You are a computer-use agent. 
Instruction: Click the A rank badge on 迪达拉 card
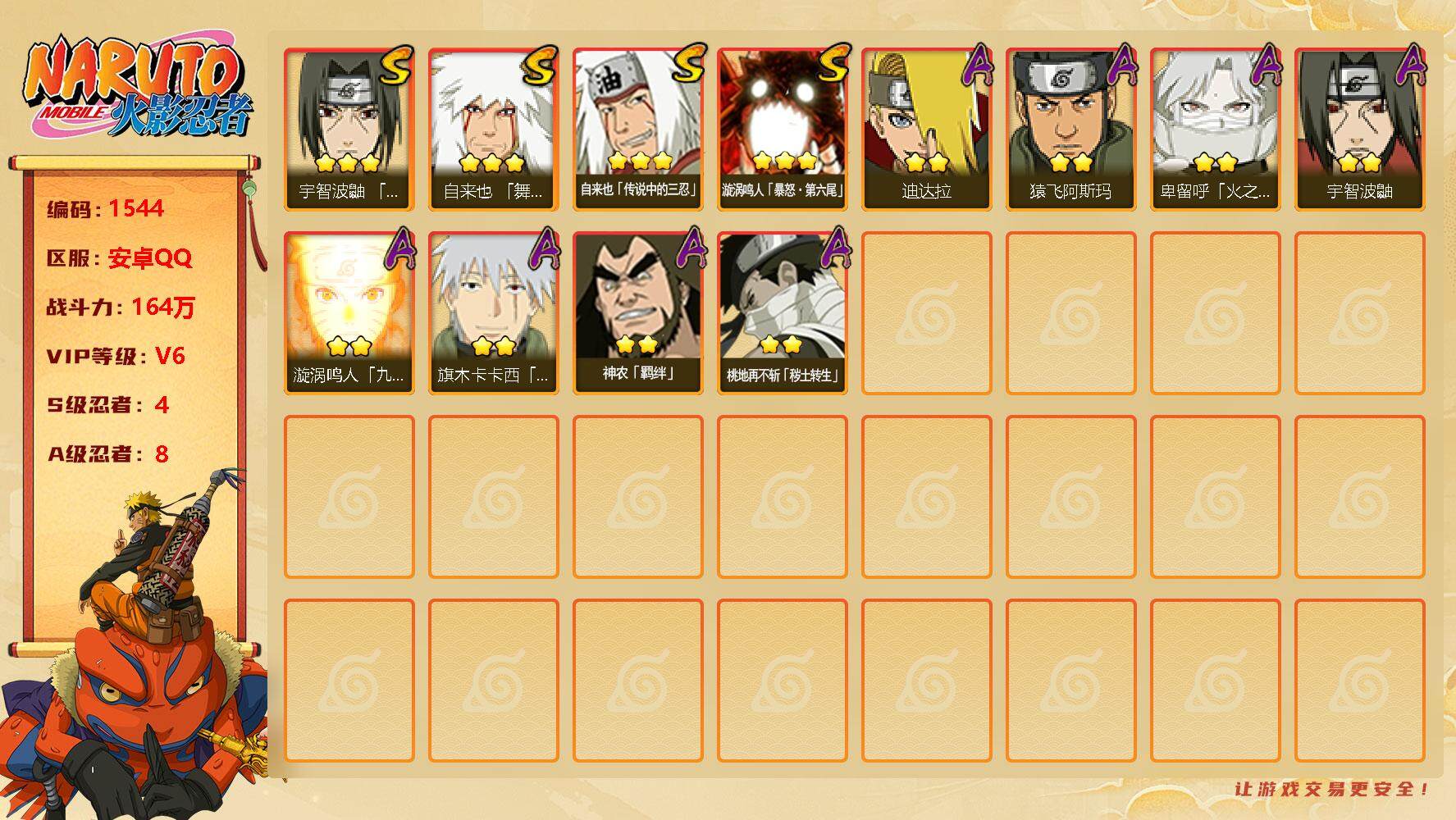click(x=976, y=64)
